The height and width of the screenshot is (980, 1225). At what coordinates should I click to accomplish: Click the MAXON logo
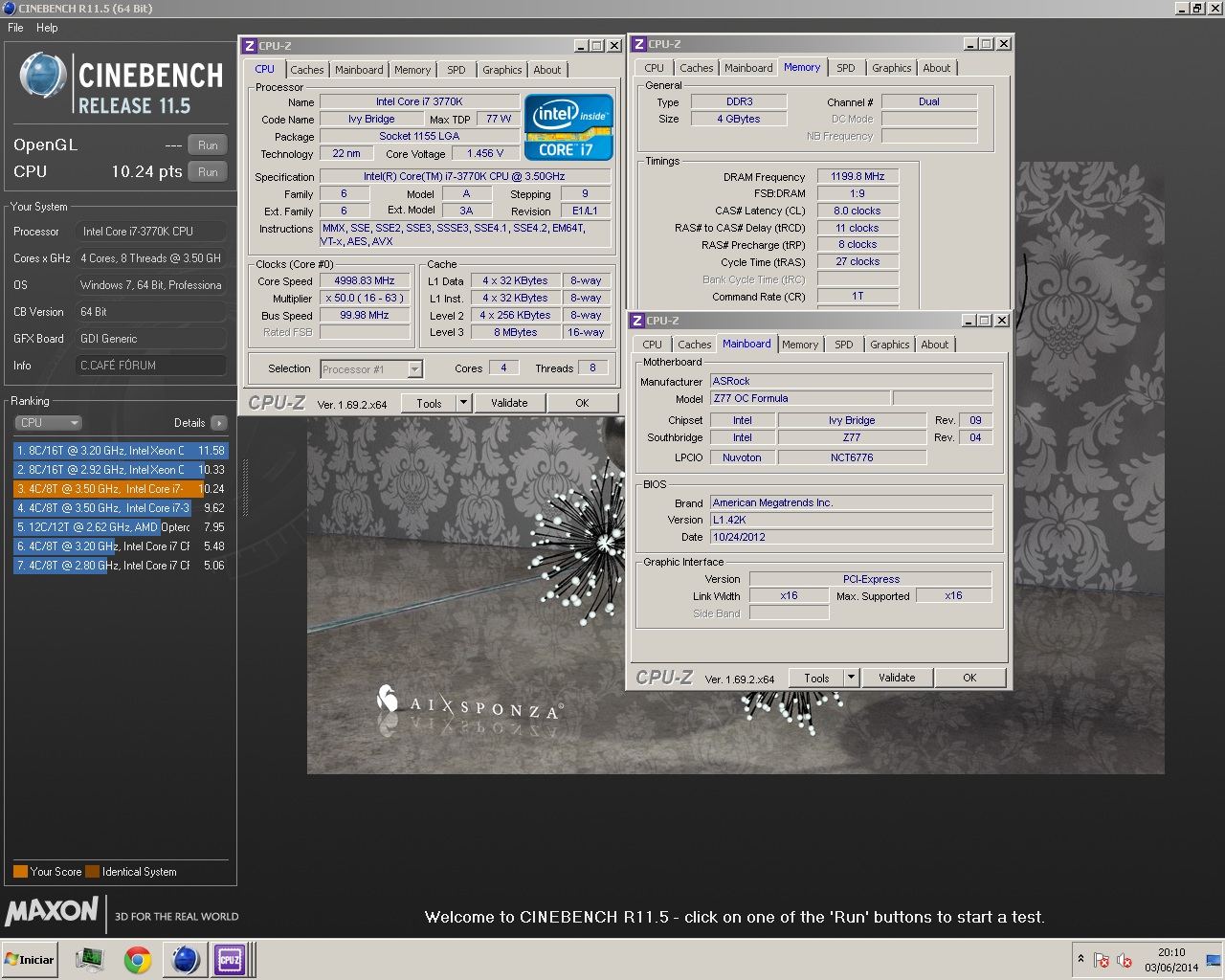[52, 911]
